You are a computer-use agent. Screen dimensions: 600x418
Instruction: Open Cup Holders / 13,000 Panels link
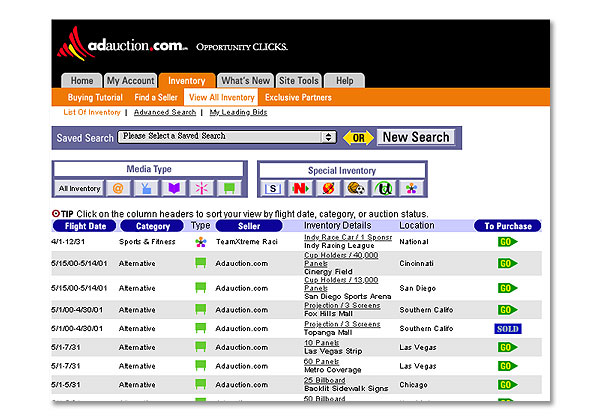pyautogui.click(x=341, y=284)
